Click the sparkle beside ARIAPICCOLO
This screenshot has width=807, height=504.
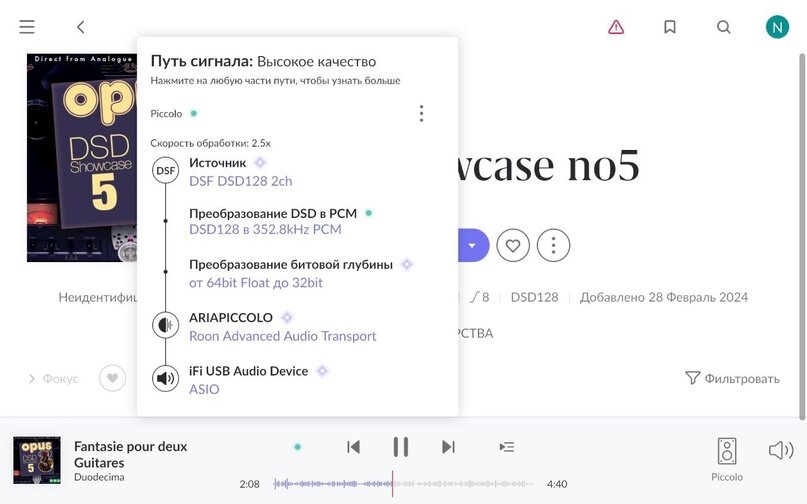pyautogui.click(x=287, y=317)
